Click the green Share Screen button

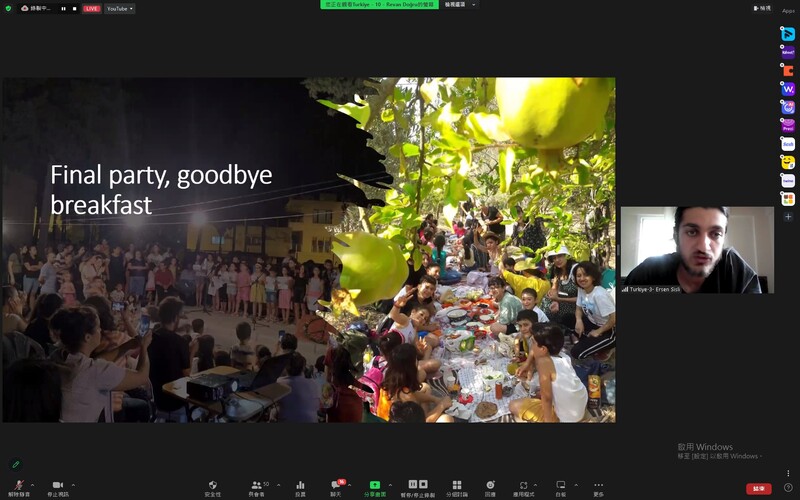click(374, 488)
